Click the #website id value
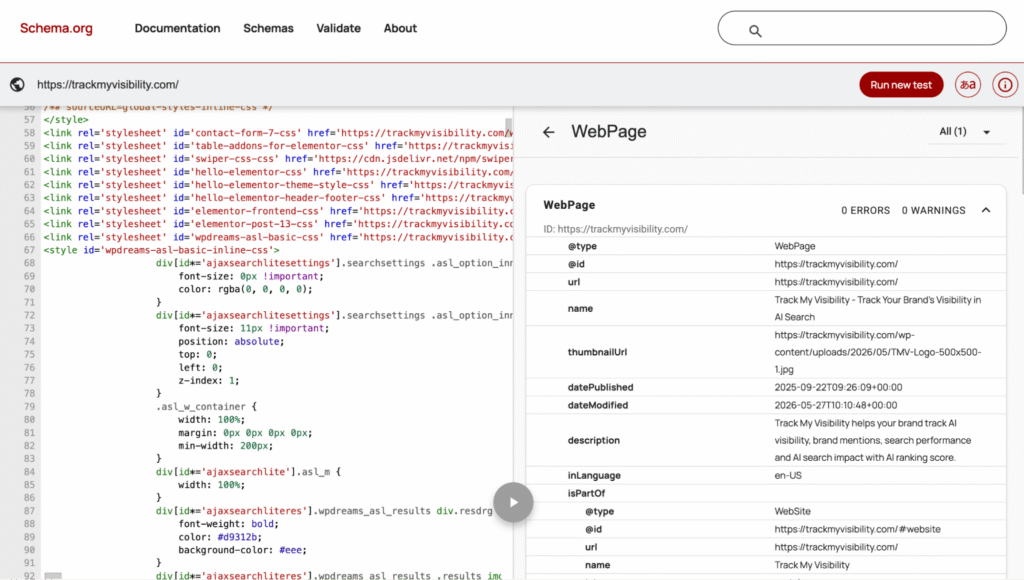Image resolution: width=1024 pixels, height=580 pixels. pos(857,529)
